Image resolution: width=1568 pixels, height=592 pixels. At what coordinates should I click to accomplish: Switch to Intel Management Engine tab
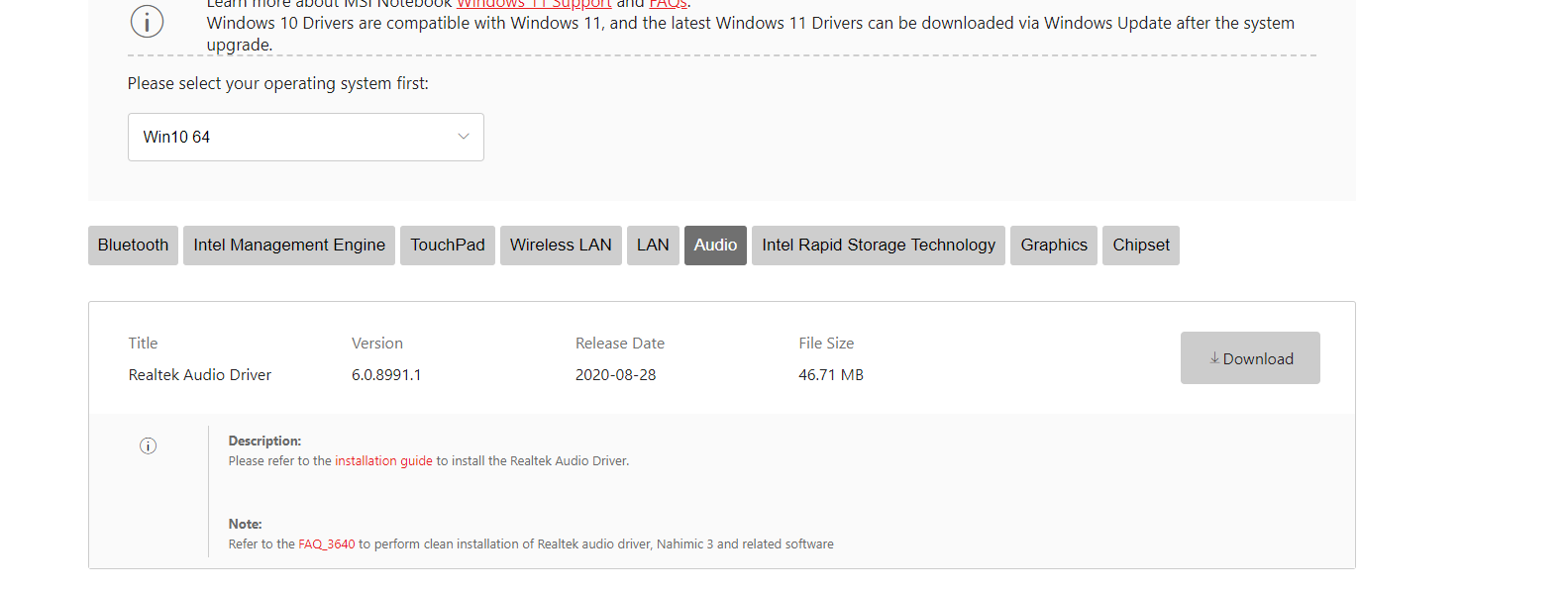pos(289,246)
